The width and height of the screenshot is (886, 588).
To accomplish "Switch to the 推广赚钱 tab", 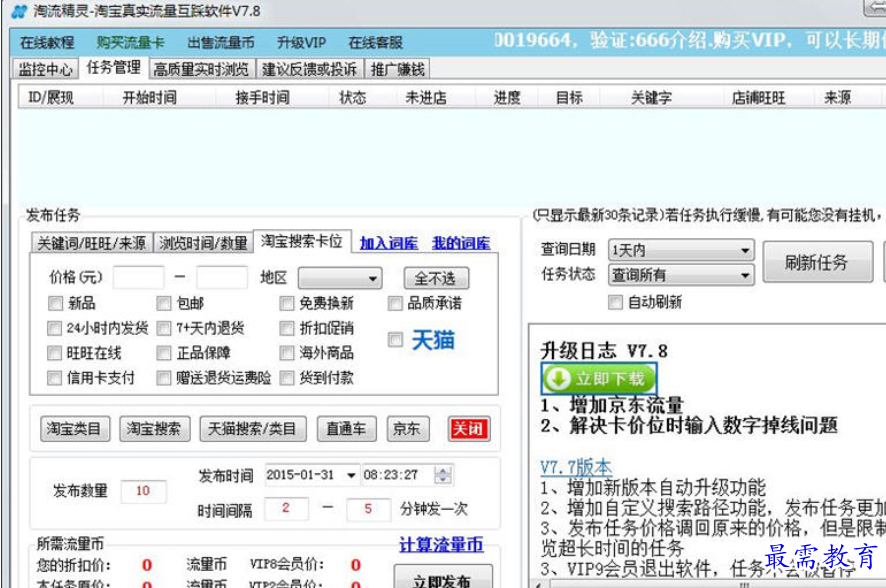I will coord(397,69).
